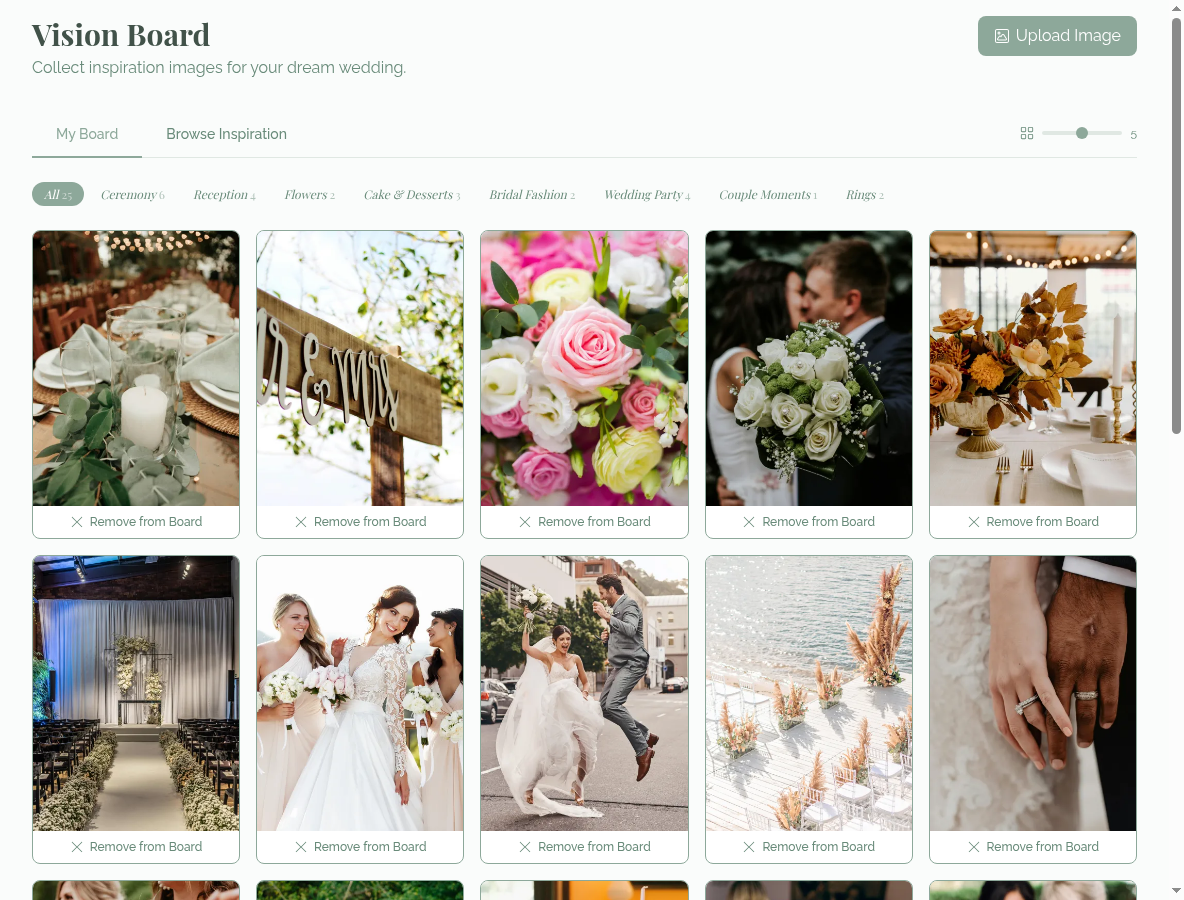Remove the jumping groom photo from board
The height and width of the screenshot is (900, 1184).
[x=584, y=847]
